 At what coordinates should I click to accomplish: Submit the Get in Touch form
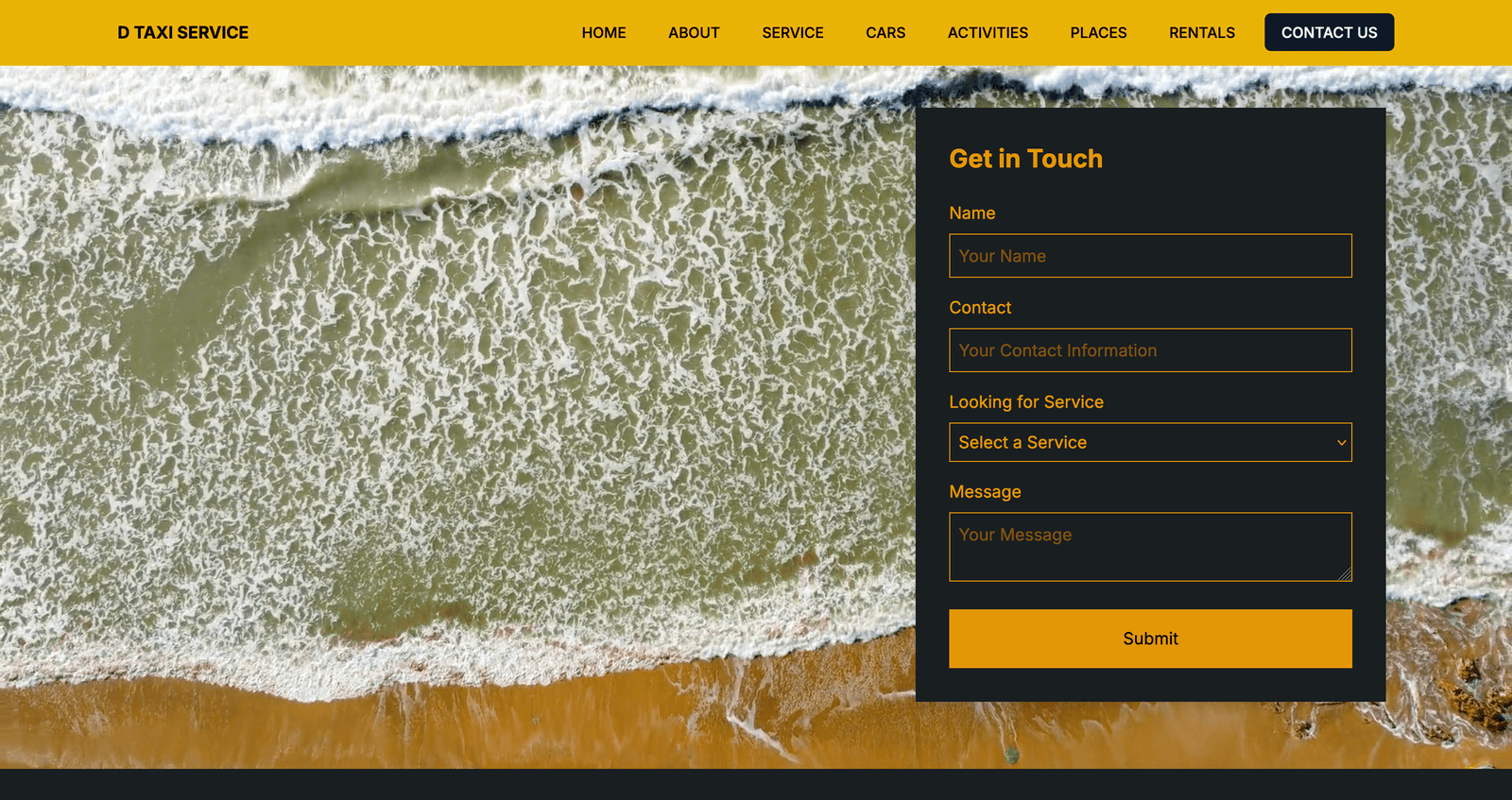[x=1149, y=638]
